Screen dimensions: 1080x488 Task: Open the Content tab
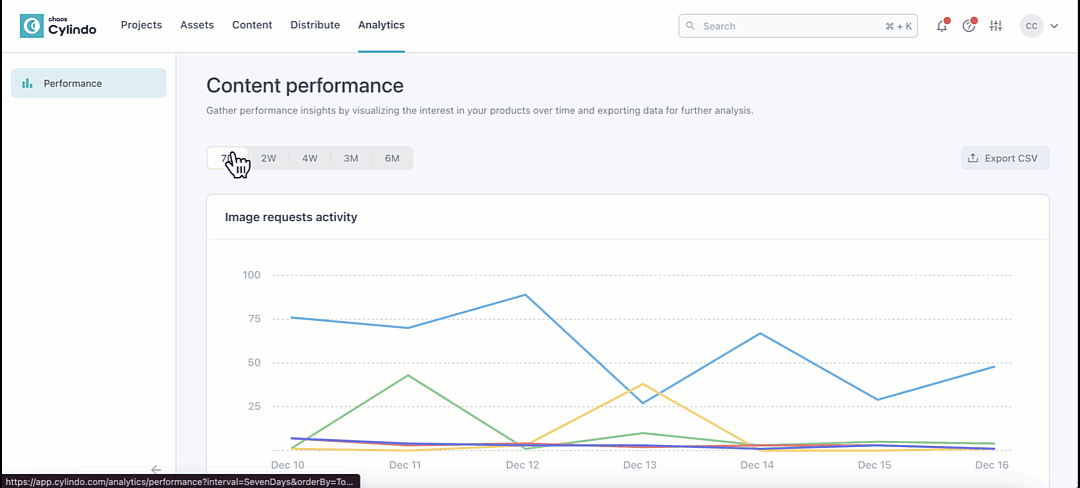252,25
